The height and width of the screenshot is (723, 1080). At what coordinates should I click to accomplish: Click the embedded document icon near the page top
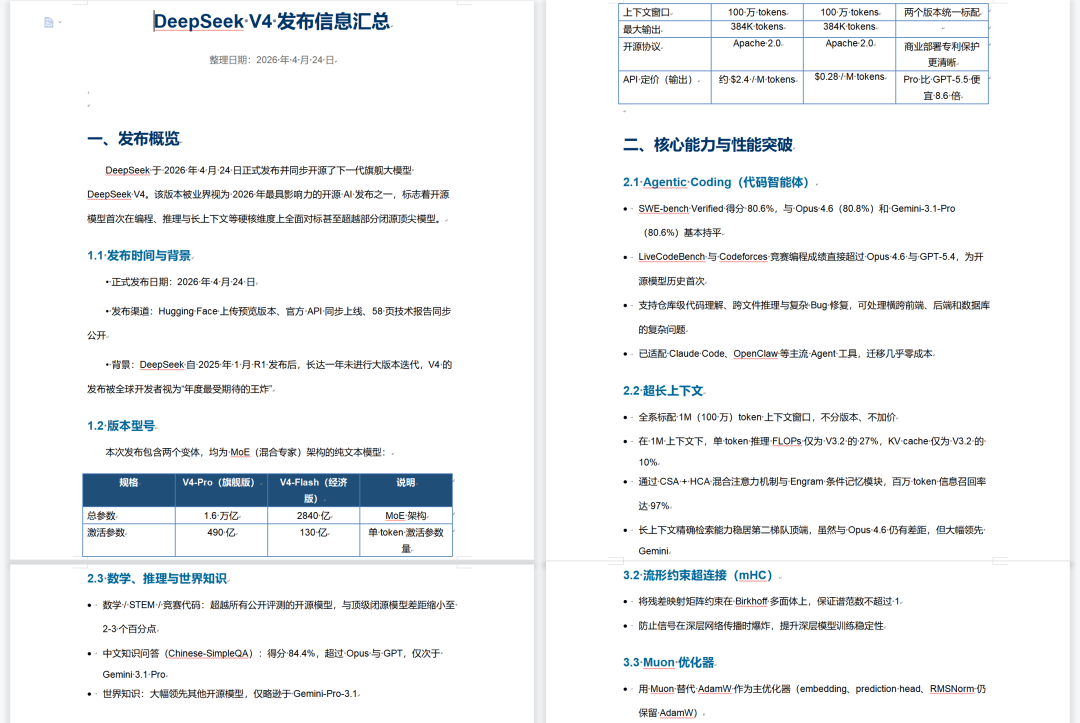point(49,22)
